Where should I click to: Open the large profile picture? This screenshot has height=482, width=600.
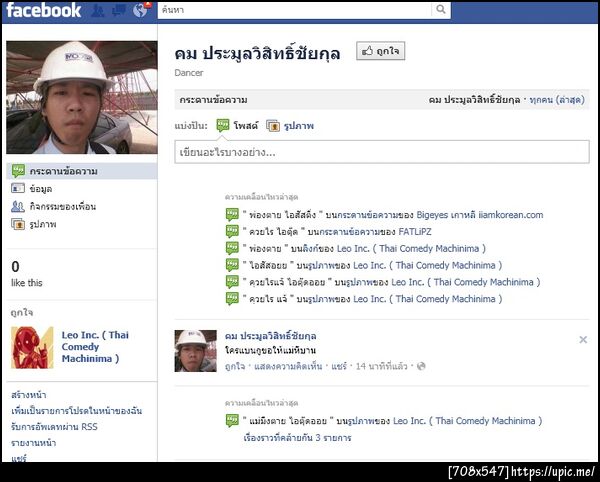point(82,97)
